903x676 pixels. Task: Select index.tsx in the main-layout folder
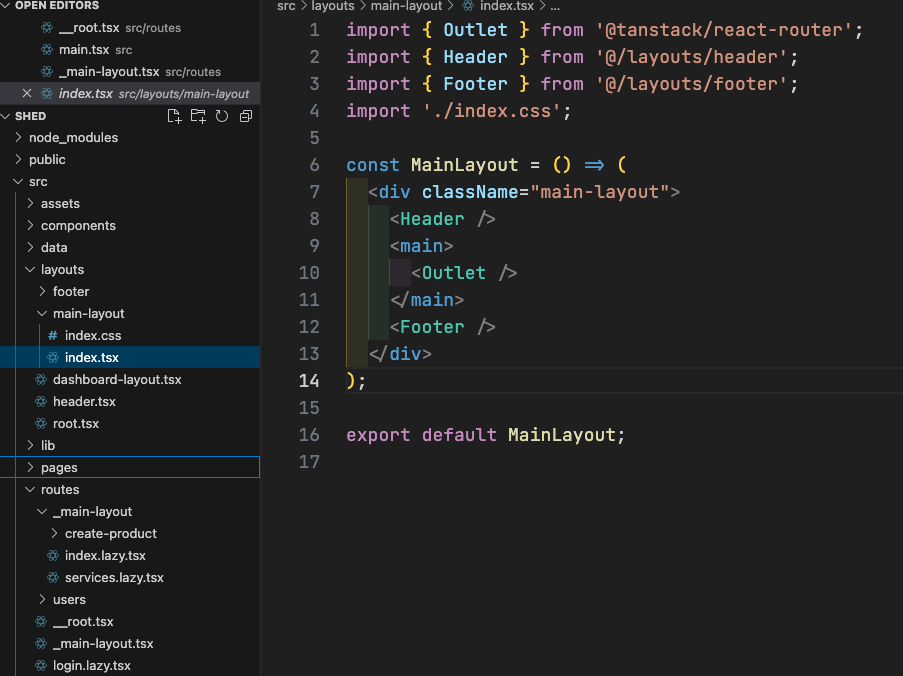point(130,357)
